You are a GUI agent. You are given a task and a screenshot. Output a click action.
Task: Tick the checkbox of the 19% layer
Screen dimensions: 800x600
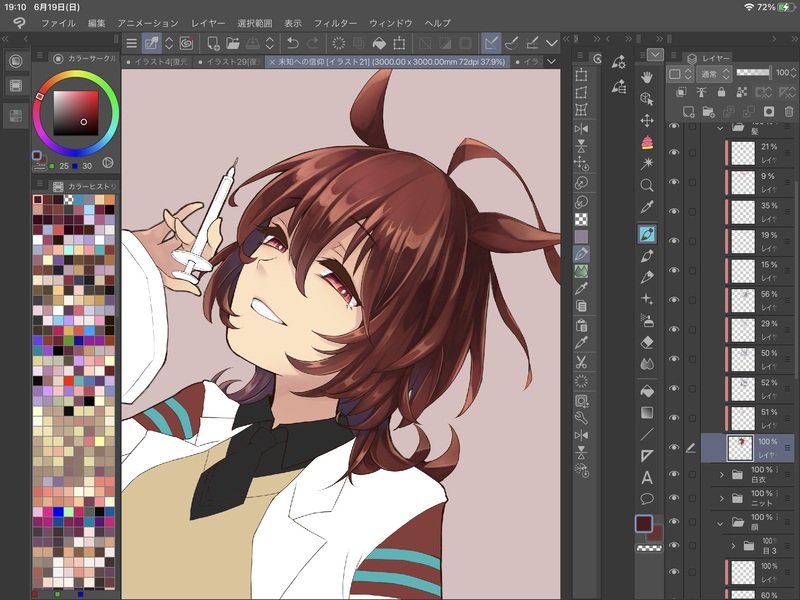[x=692, y=241]
